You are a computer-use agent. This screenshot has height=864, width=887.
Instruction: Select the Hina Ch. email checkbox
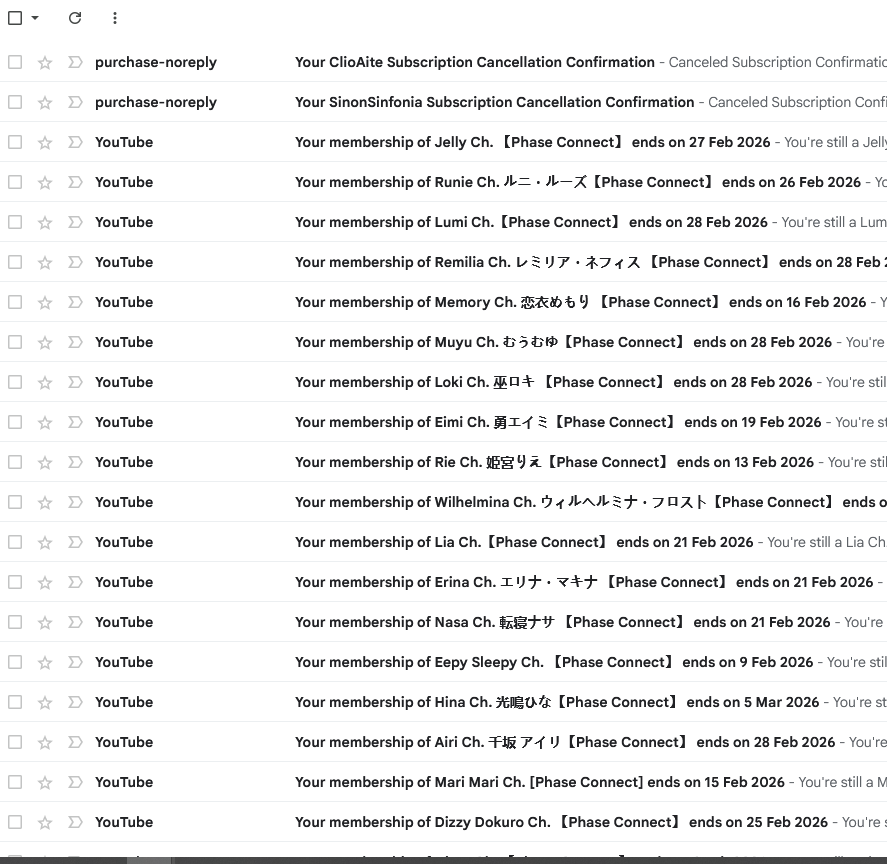[x=15, y=702]
